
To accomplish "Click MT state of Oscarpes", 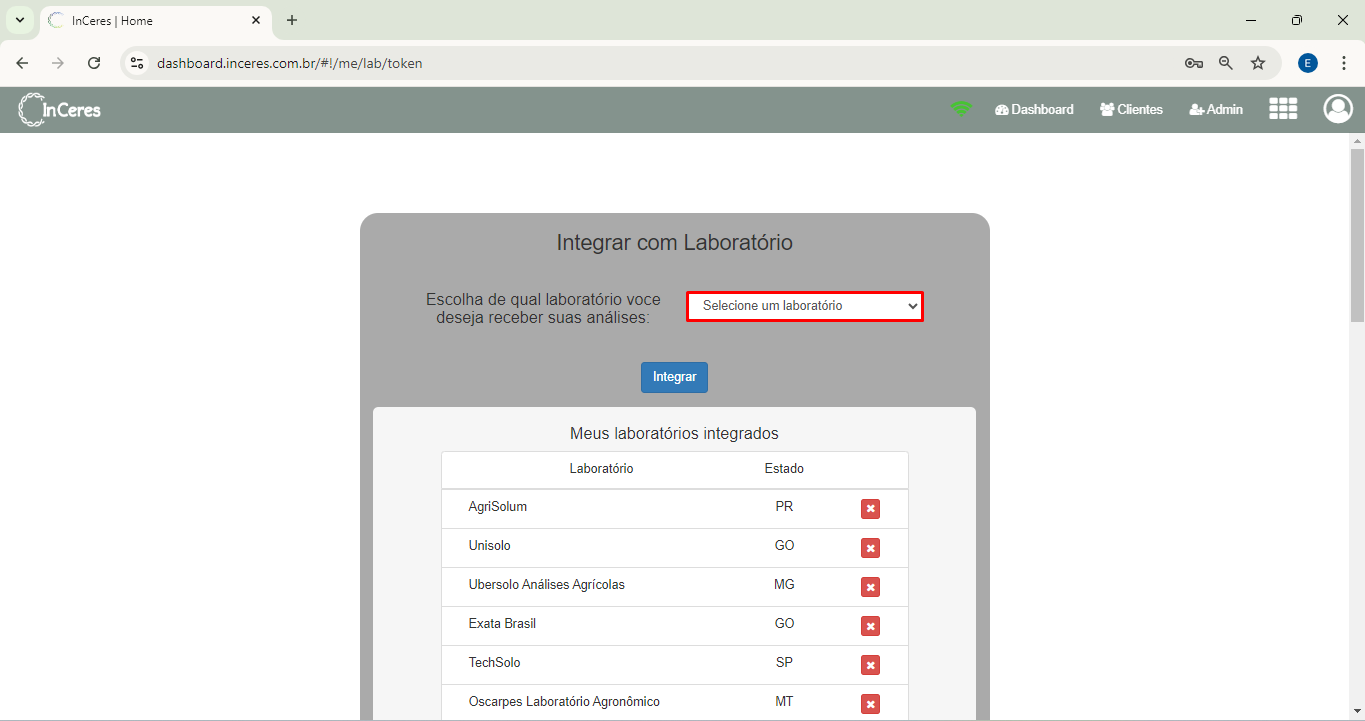I will pyautogui.click(x=784, y=702).
